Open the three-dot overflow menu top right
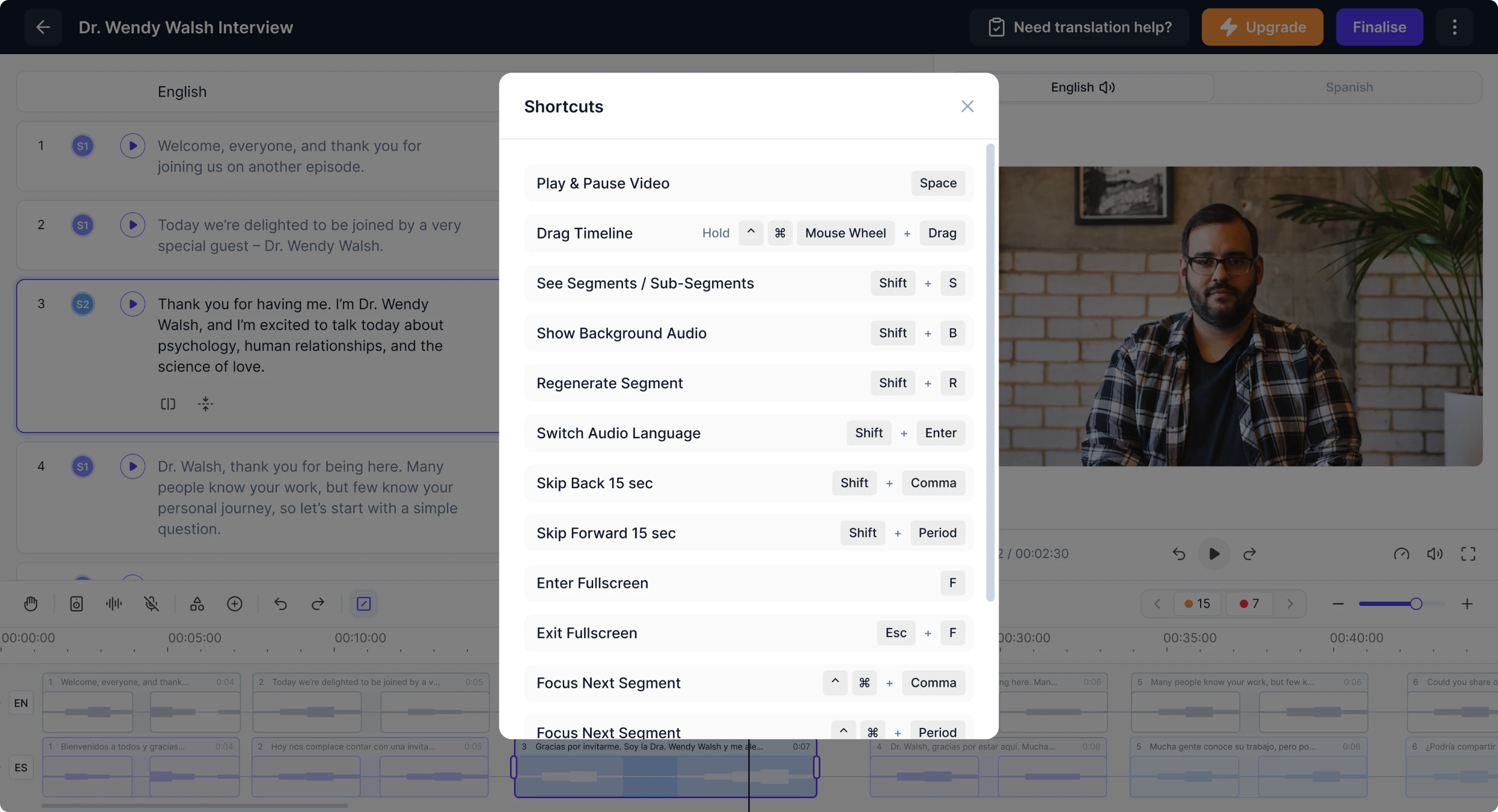This screenshot has width=1498, height=812. click(x=1454, y=27)
